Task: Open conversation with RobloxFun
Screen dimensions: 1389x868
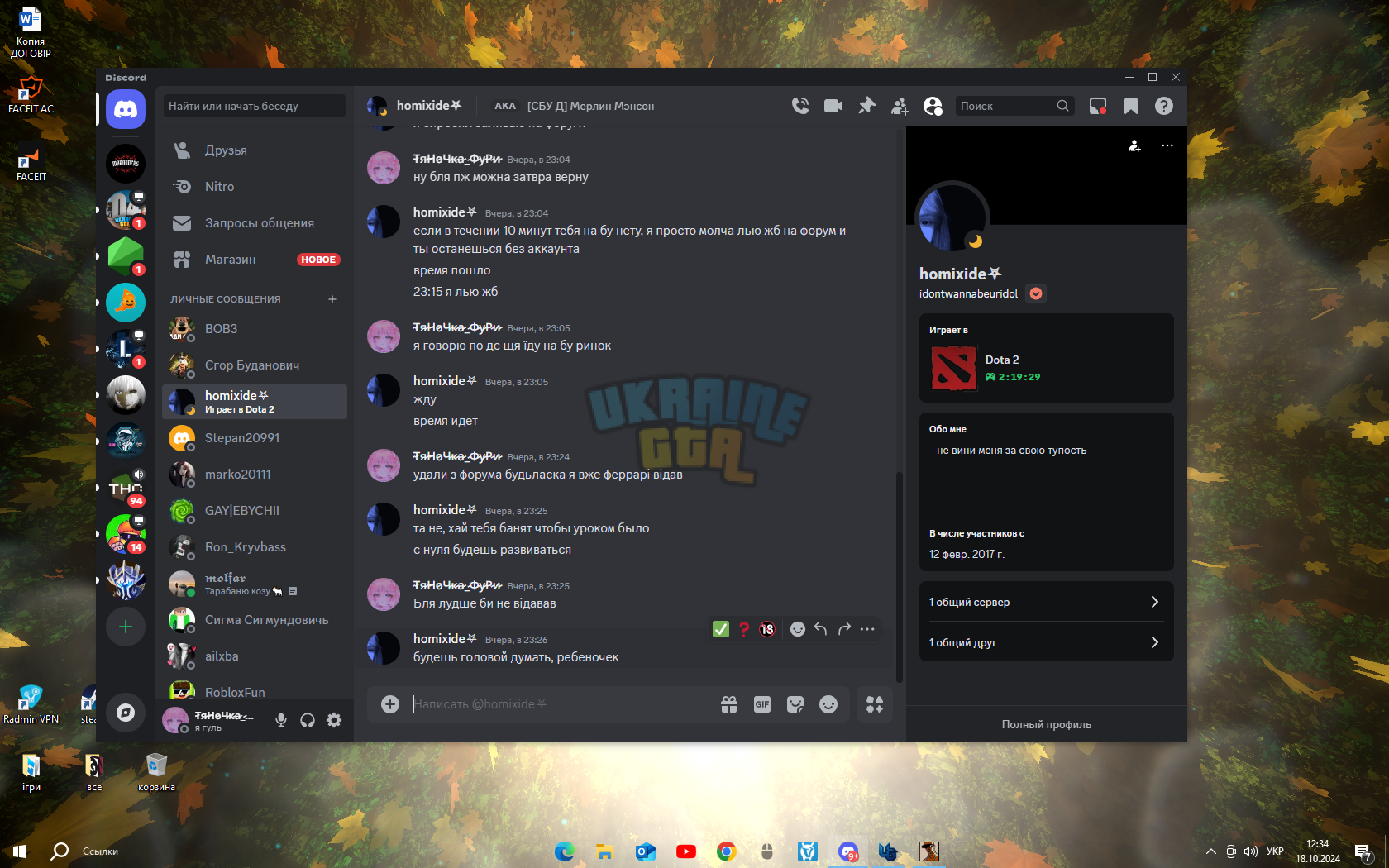Action: (255, 691)
